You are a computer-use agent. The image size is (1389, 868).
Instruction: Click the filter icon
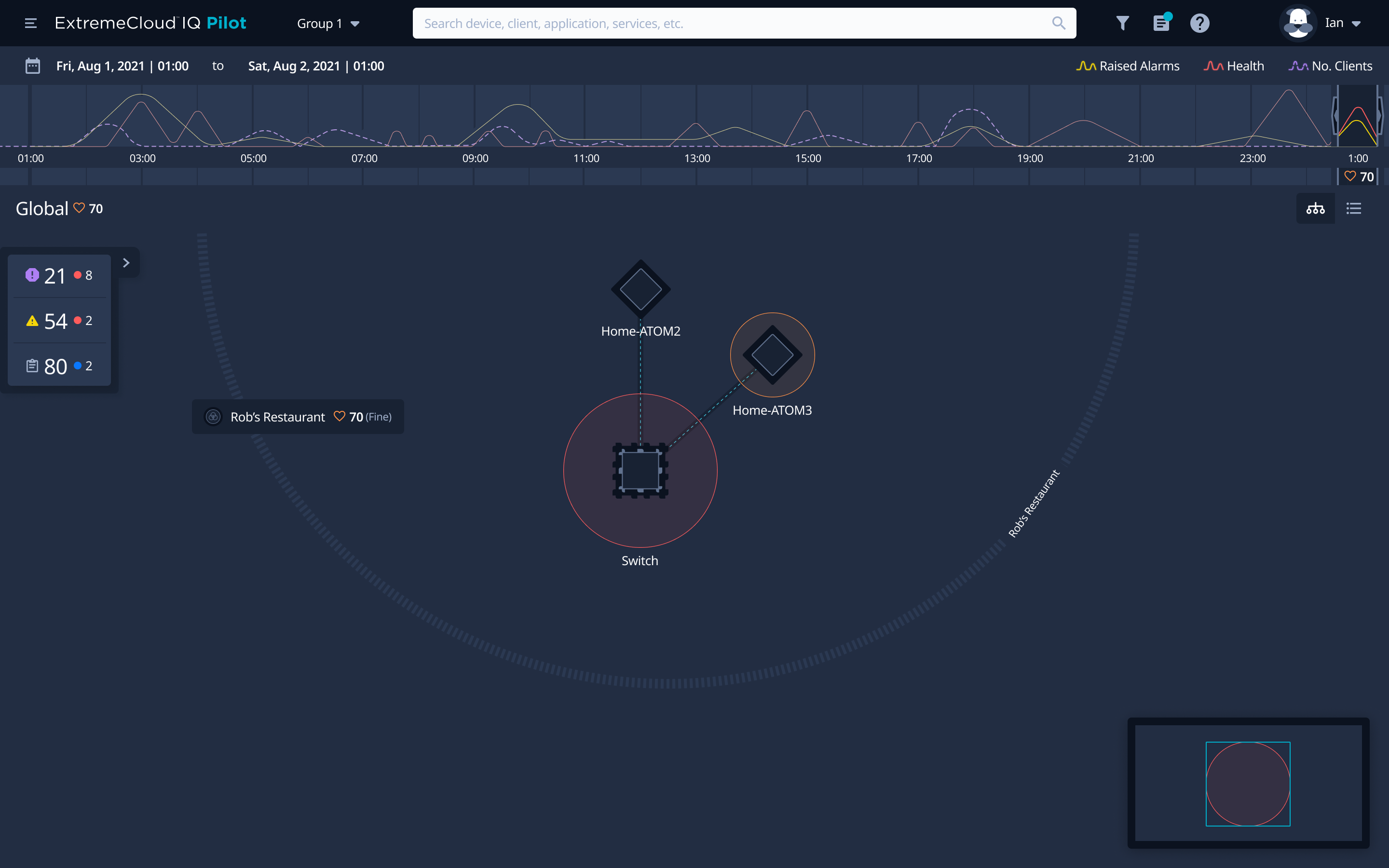1123,23
